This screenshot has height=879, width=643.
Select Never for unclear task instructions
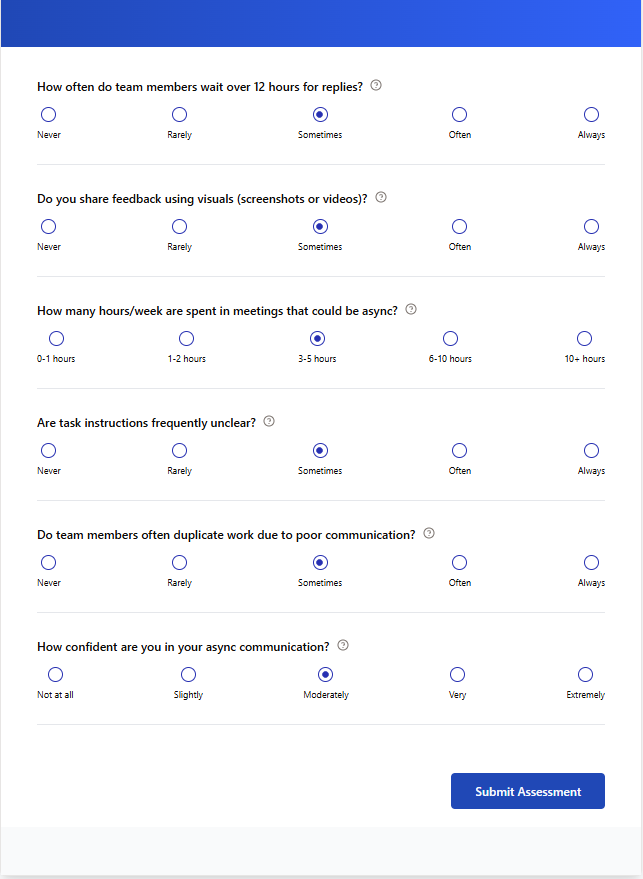(x=48, y=450)
